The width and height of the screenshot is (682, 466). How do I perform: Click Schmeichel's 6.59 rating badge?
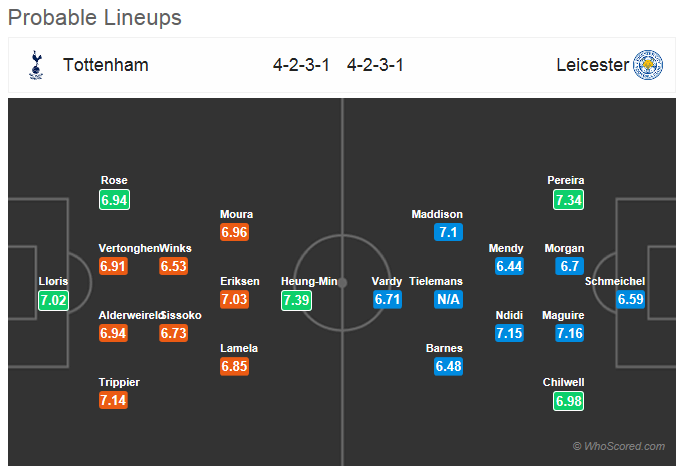tap(630, 299)
